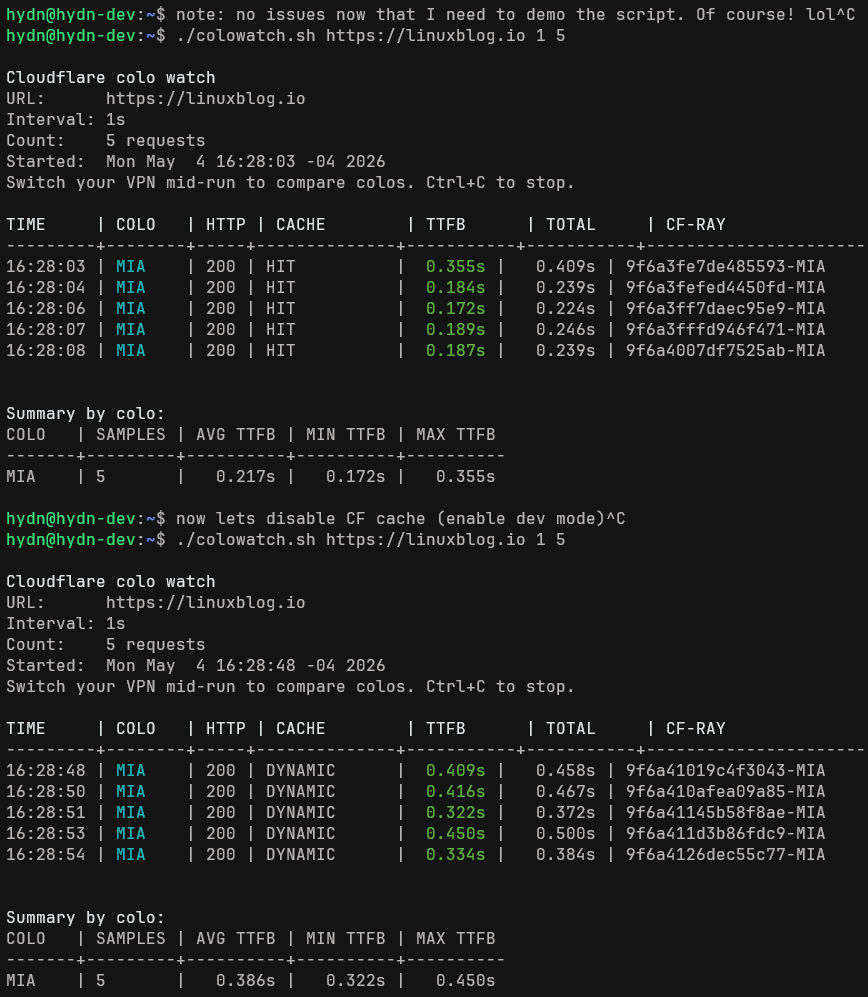This screenshot has height=997, width=868.
Task: Click the CF-RAY value 9f6a4007df7525ab-MIA
Action: pos(725,350)
